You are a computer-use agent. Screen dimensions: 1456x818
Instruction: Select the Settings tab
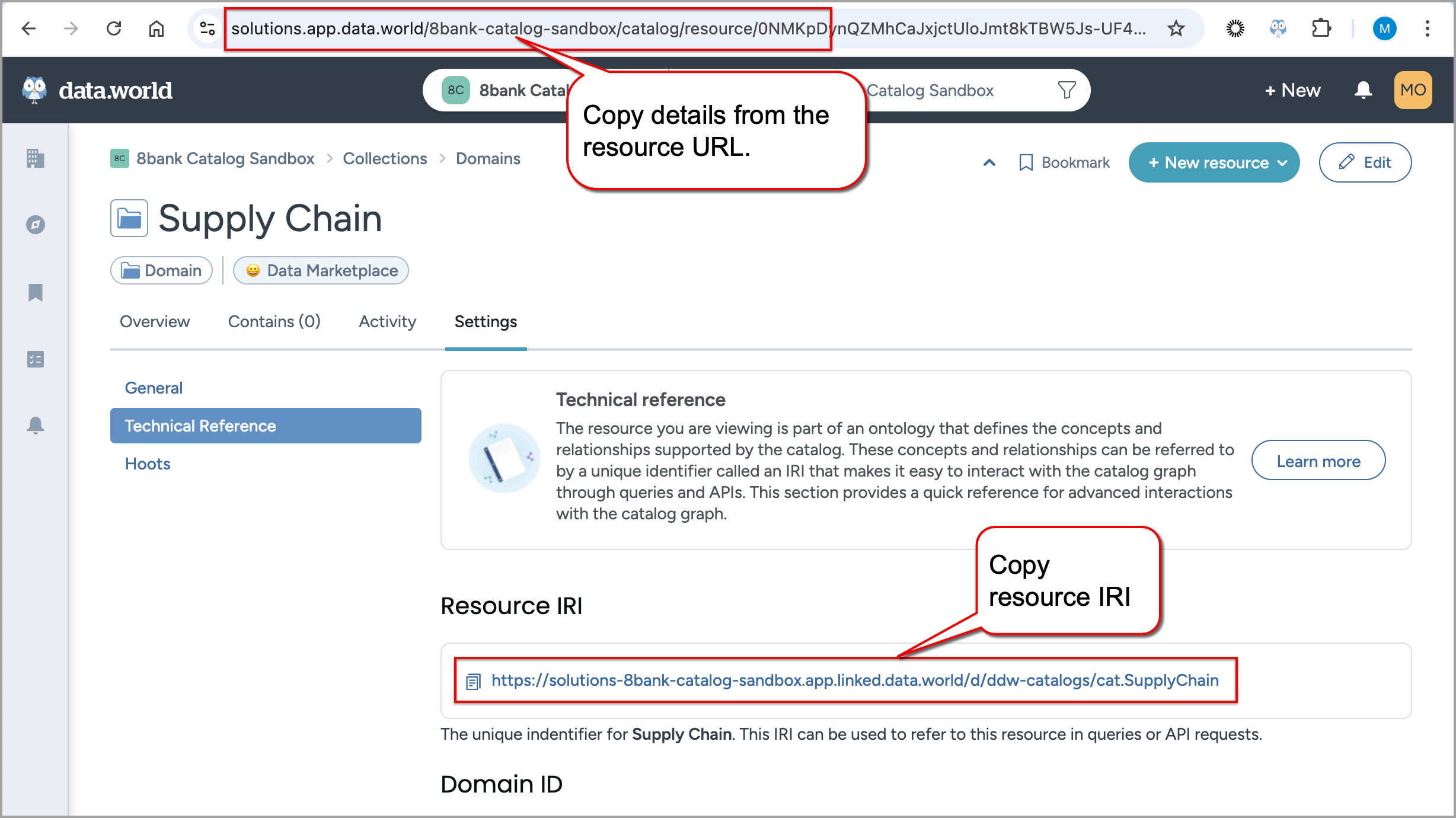coord(486,321)
